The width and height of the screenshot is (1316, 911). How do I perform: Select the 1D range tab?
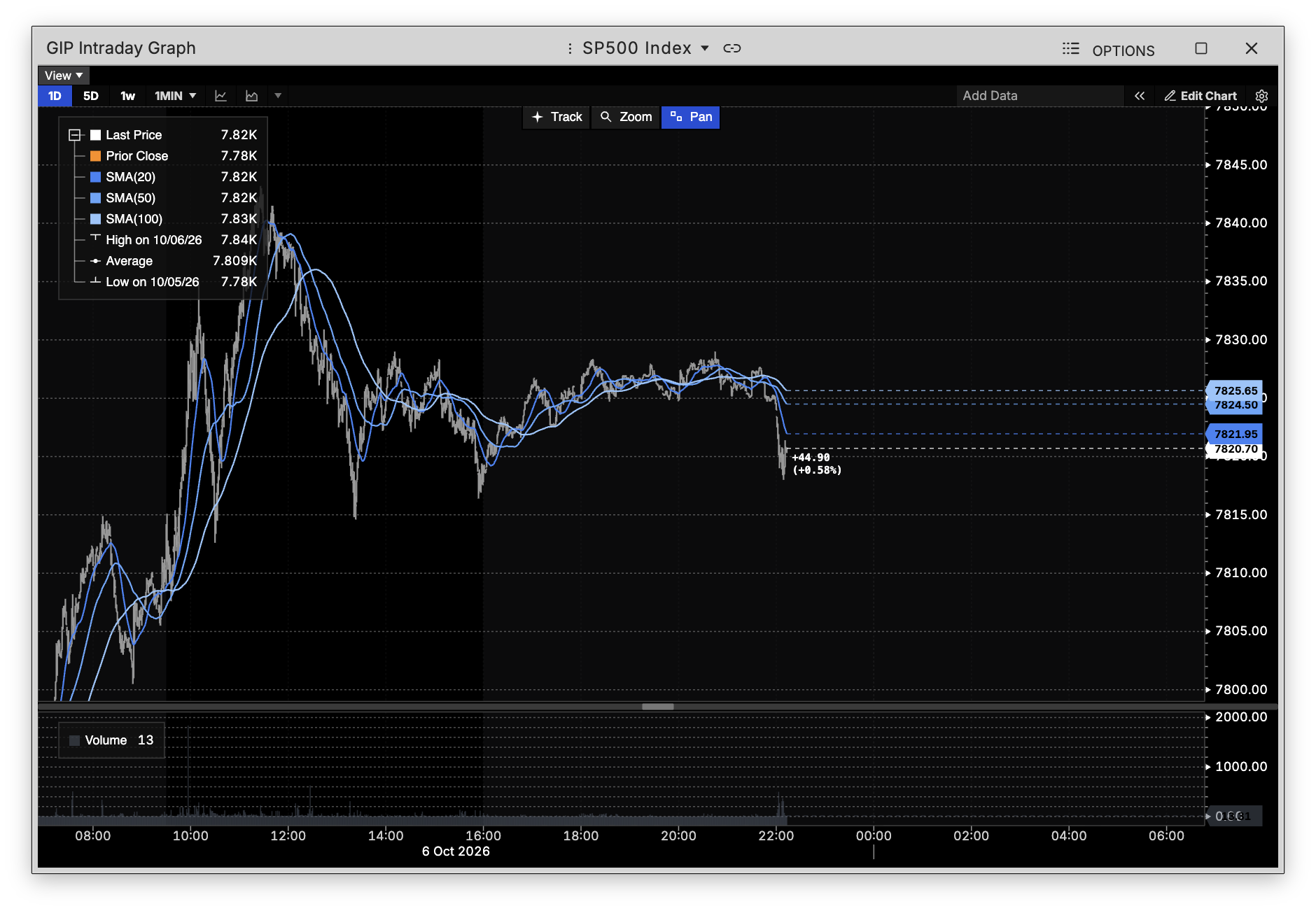[x=55, y=96]
